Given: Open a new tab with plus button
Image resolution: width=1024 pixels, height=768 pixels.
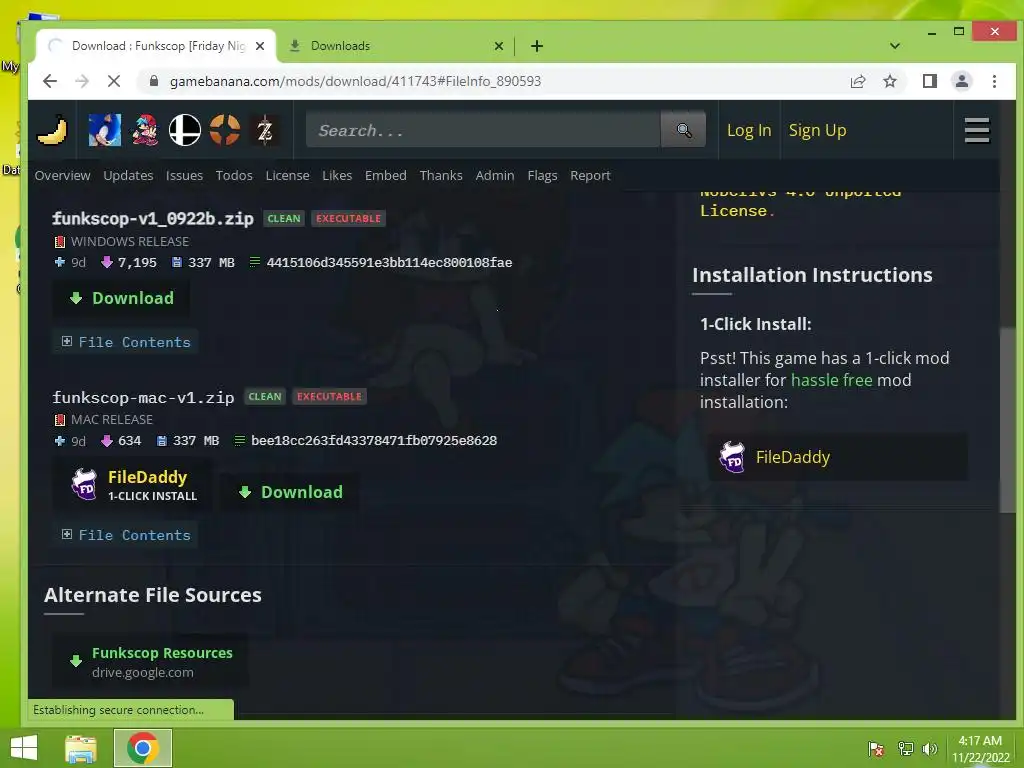Looking at the screenshot, I should [537, 46].
